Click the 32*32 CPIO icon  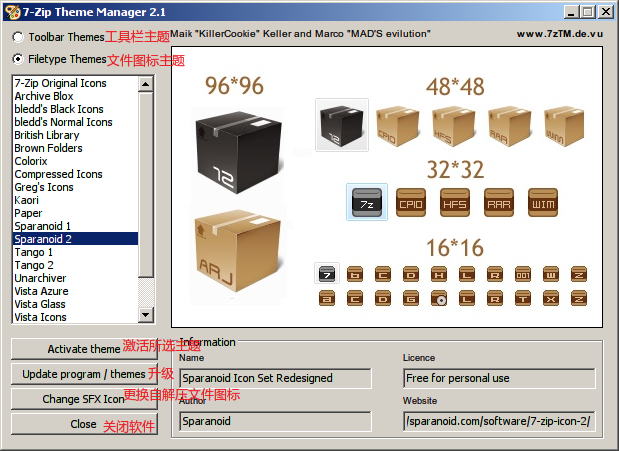tap(411, 203)
